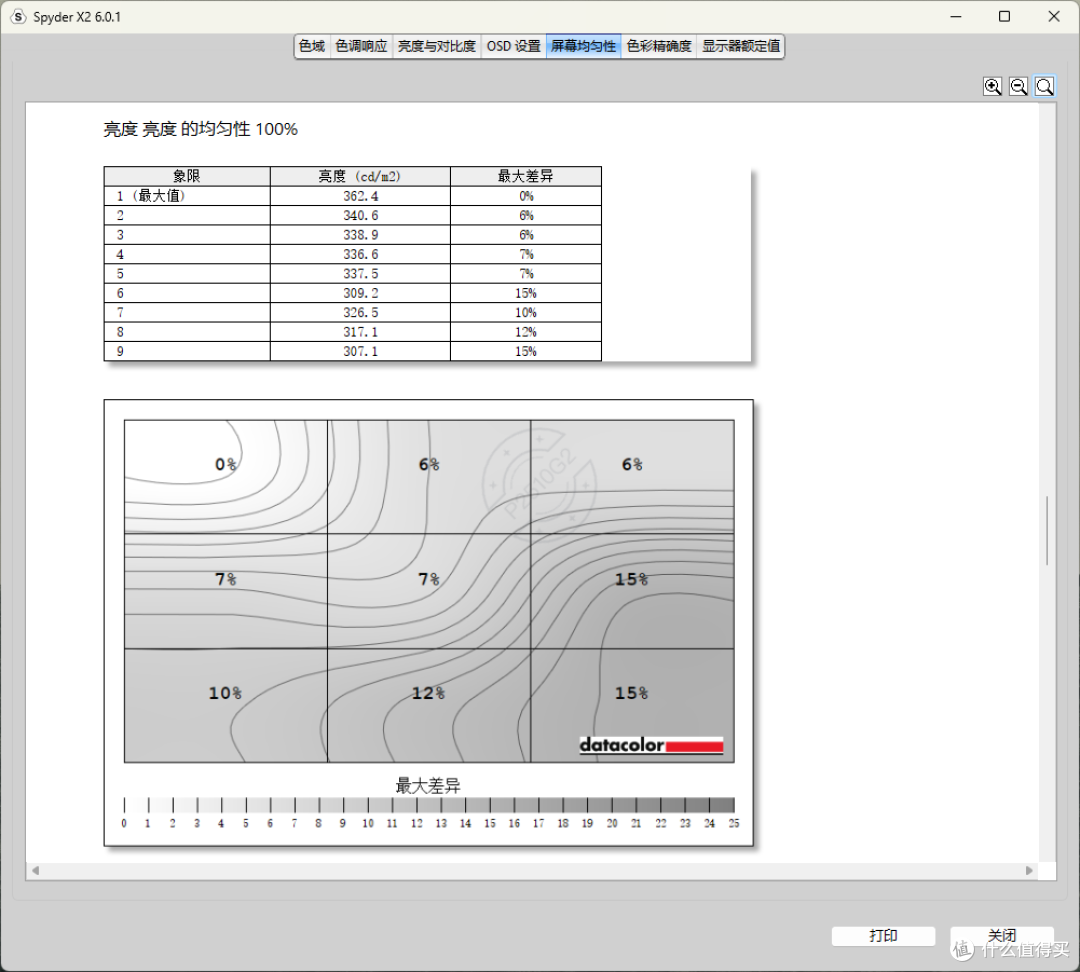
Task: Click the 309.2 brightness value
Action: click(360, 293)
